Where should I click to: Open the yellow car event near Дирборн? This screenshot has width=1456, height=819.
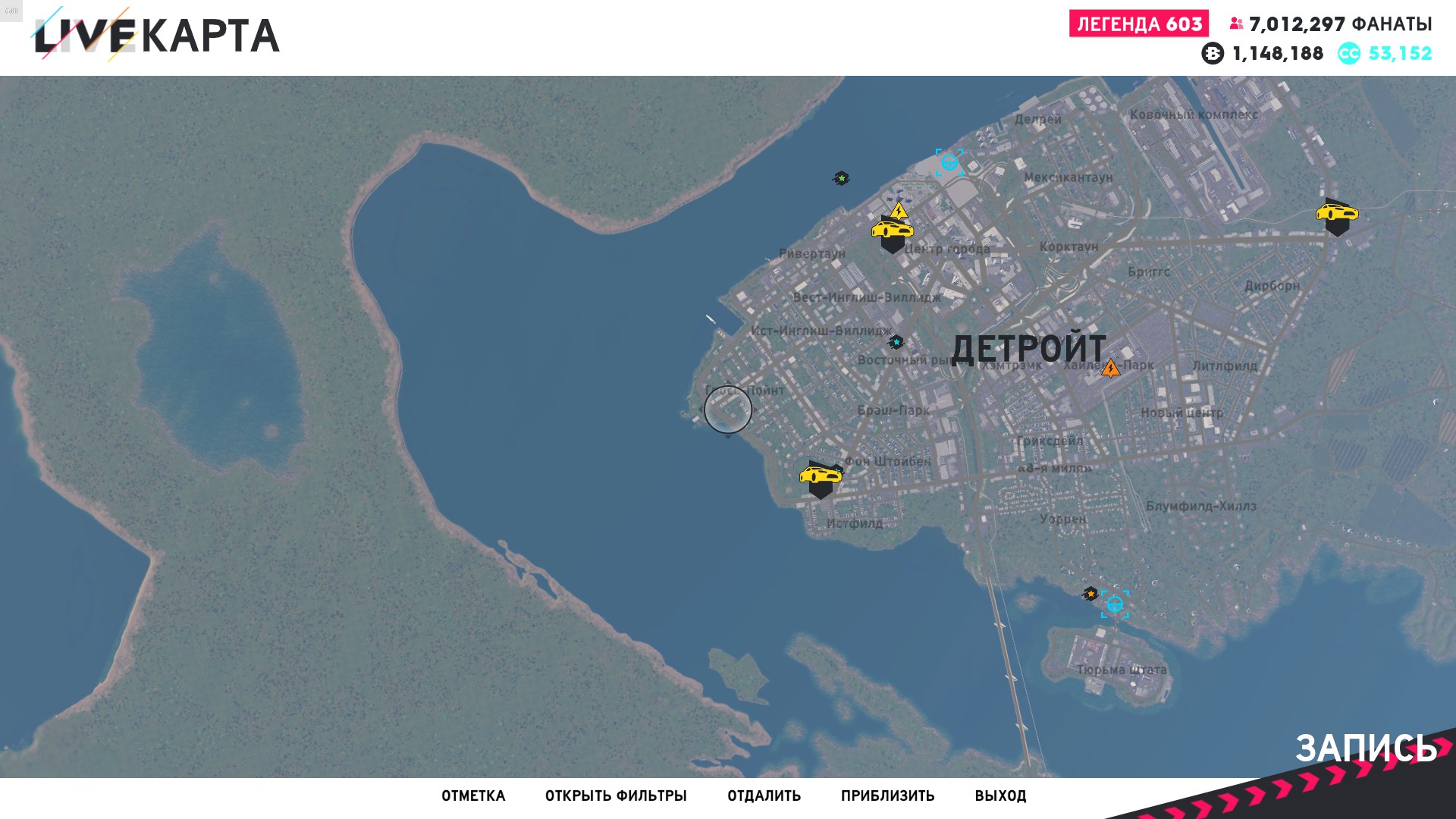pyautogui.click(x=1336, y=216)
